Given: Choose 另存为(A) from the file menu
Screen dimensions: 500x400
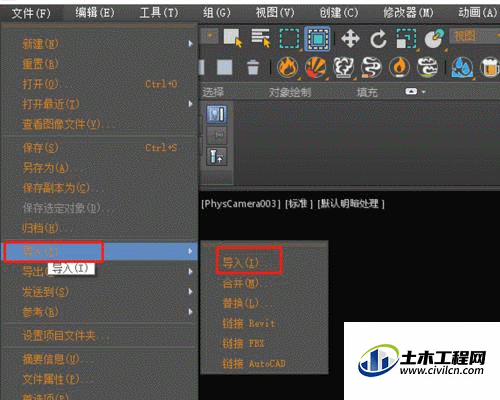Looking at the screenshot, I should click(x=99, y=168).
